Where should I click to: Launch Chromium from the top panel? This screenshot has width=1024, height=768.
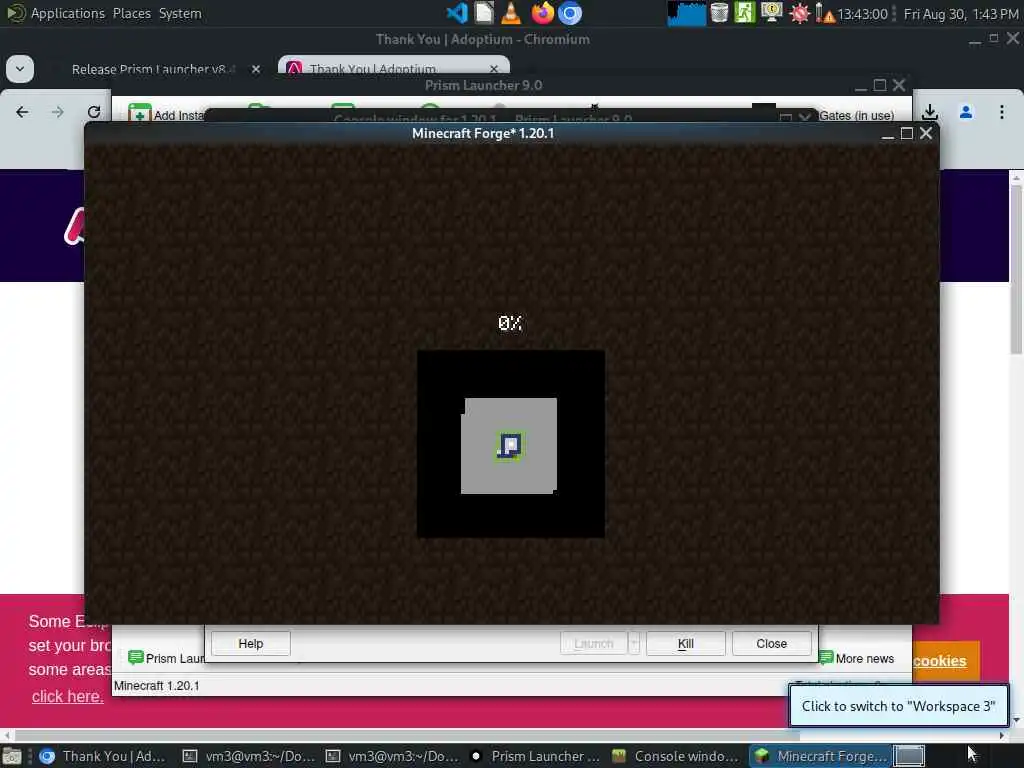[570, 13]
